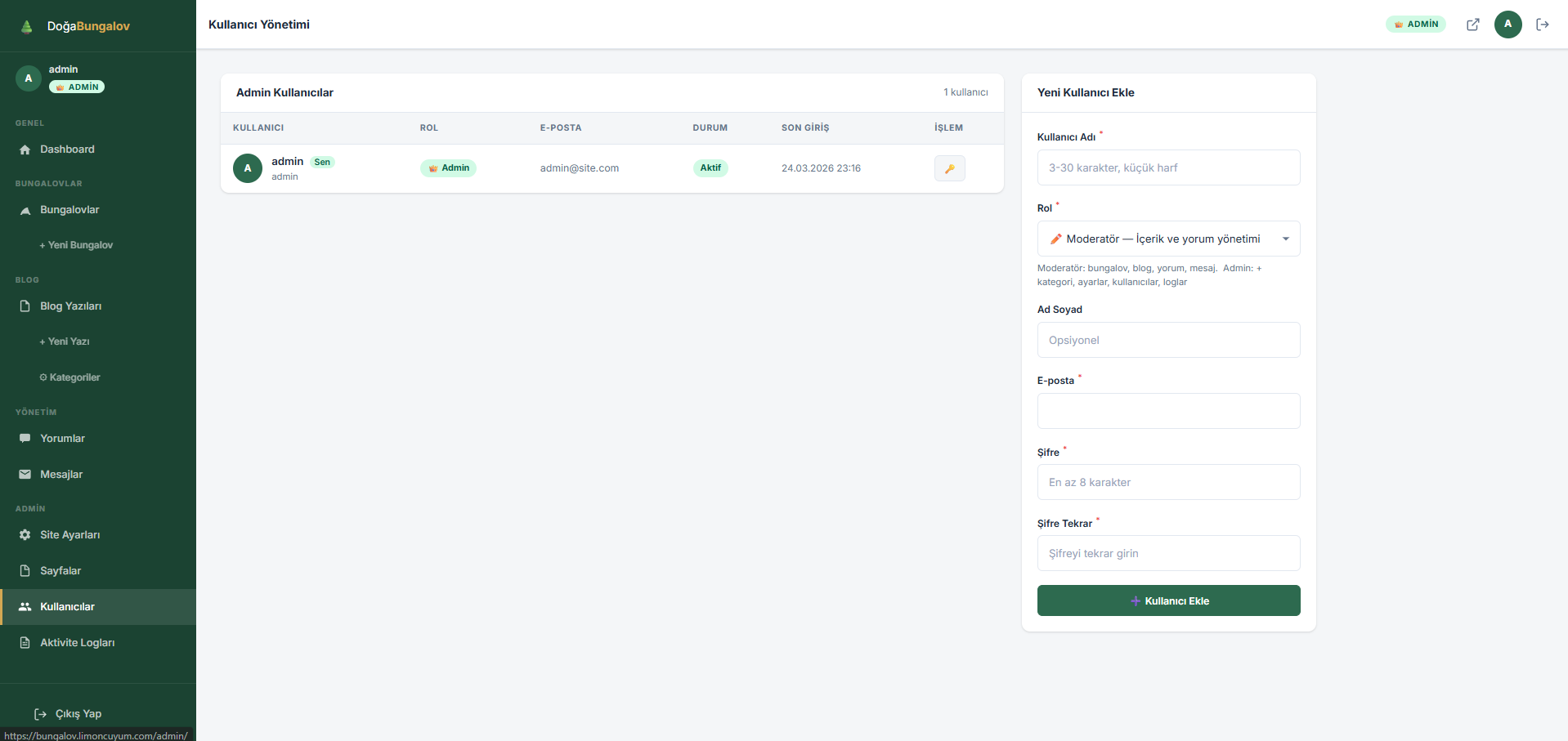Open Kategoriler under Blog
1568x741 pixels.
pos(70,377)
